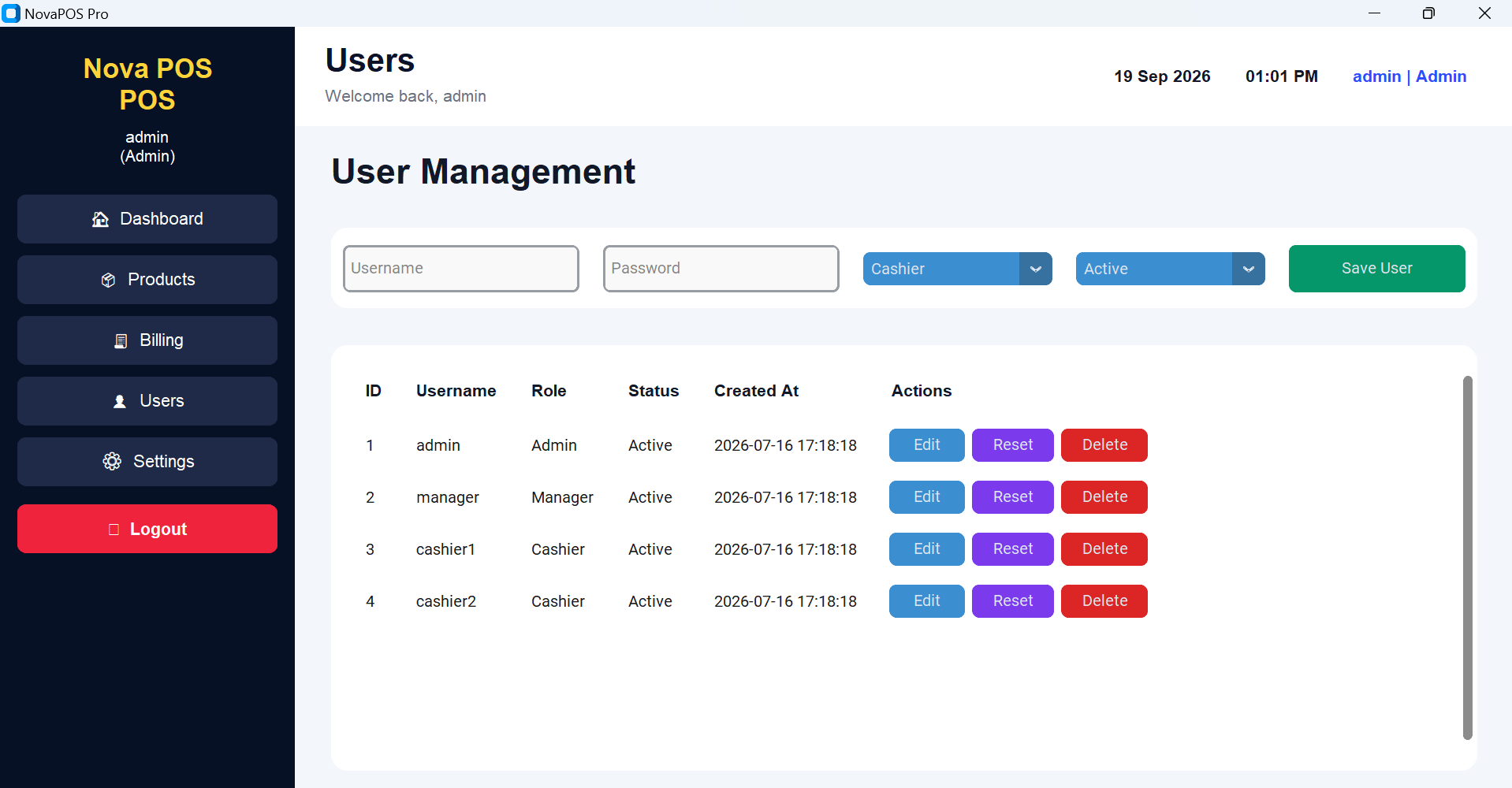The image size is (1512, 788).
Task: Edit the cashier1 user row
Action: tap(927, 549)
